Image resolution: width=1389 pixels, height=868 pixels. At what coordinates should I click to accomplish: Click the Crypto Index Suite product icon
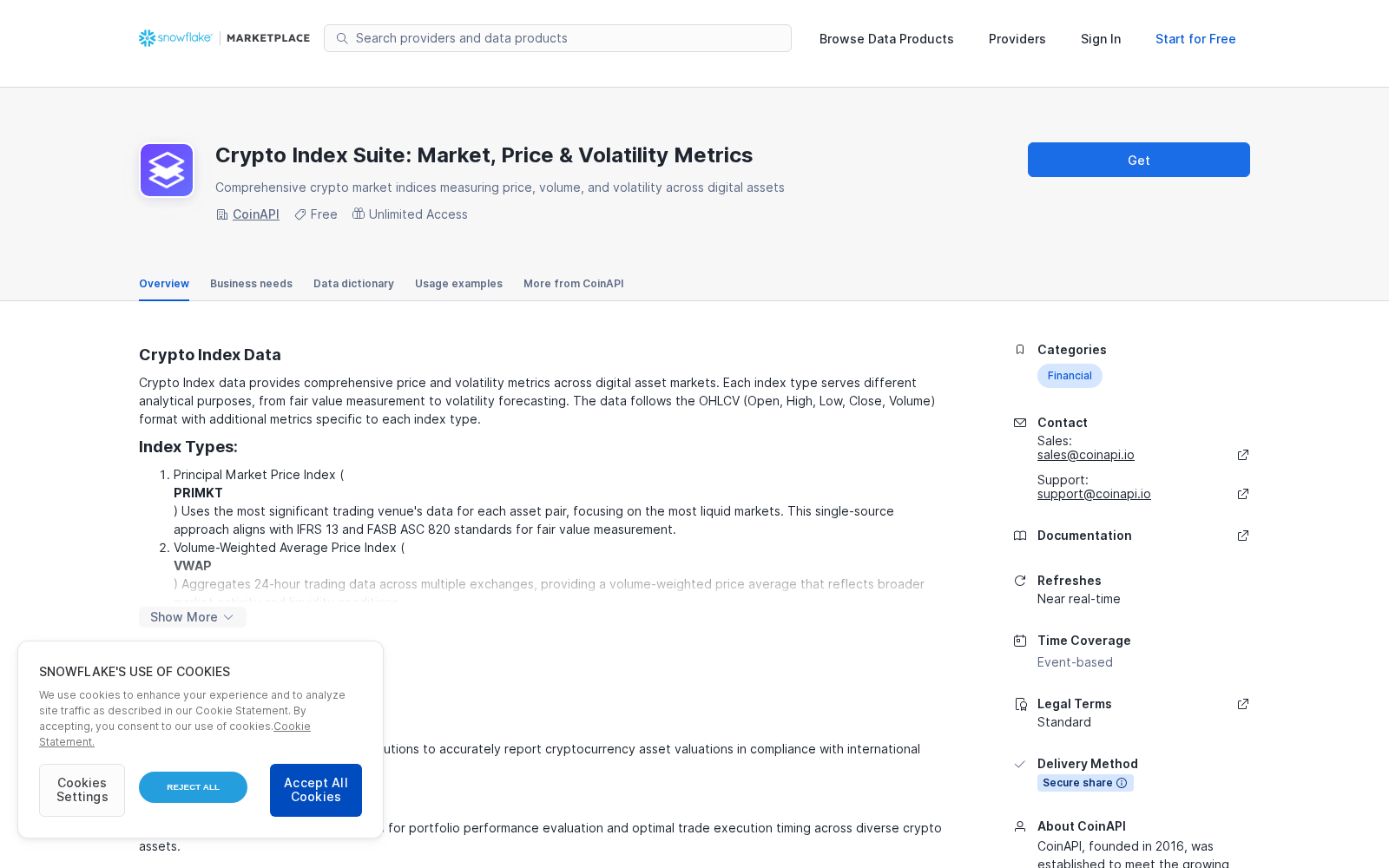[167, 170]
